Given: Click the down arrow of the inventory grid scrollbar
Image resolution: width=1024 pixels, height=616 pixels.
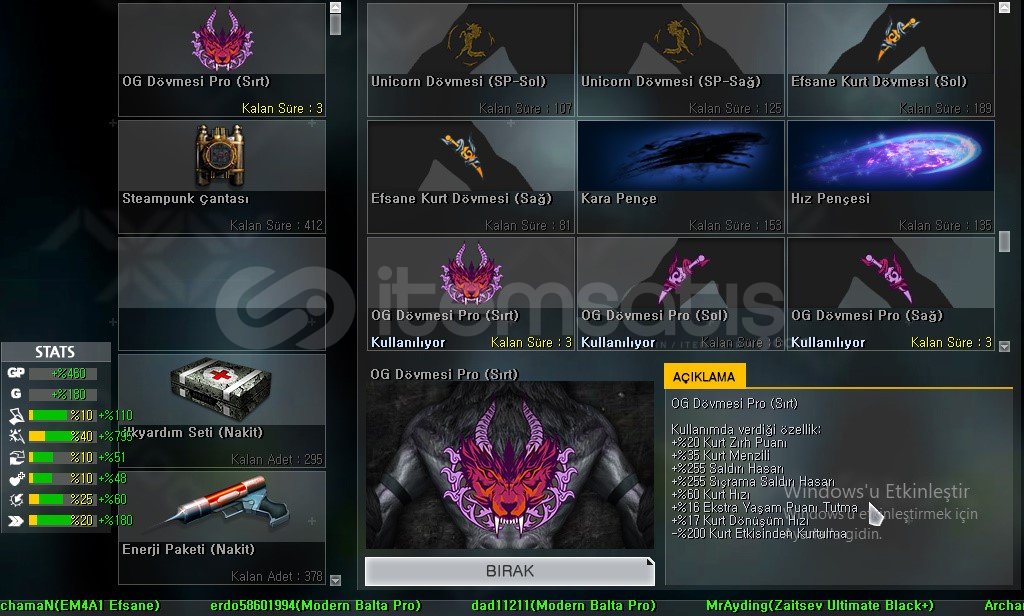Looking at the screenshot, I should pos(1004,346).
